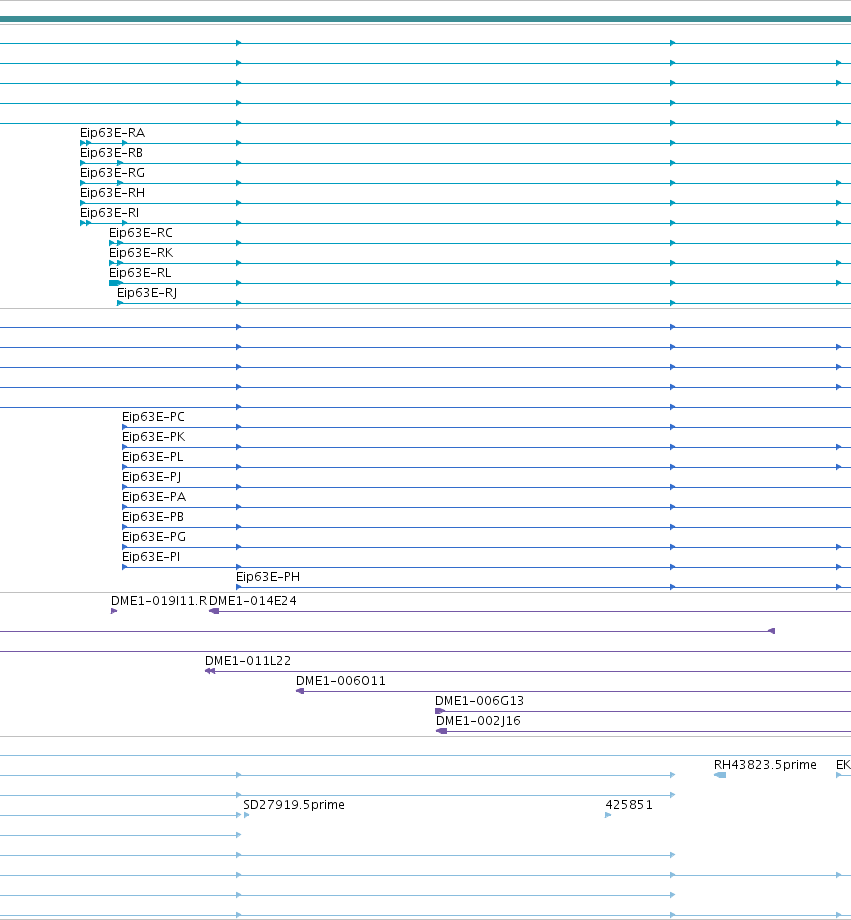This screenshot has width=851, height=920.
Task: Select the Eip63E-RA transcript label
Action: coord(112,133)
